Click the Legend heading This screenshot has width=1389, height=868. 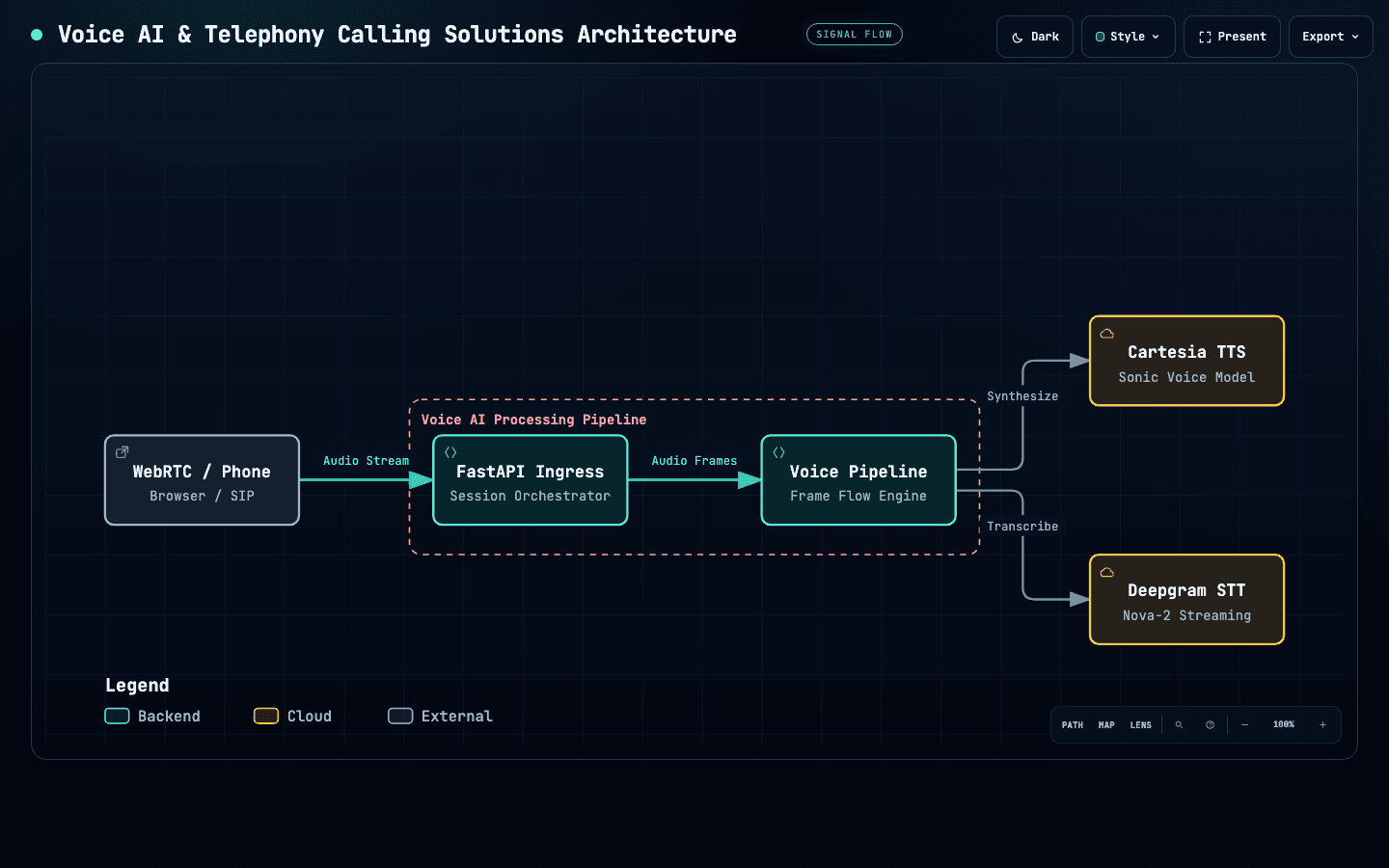(137, 686)
